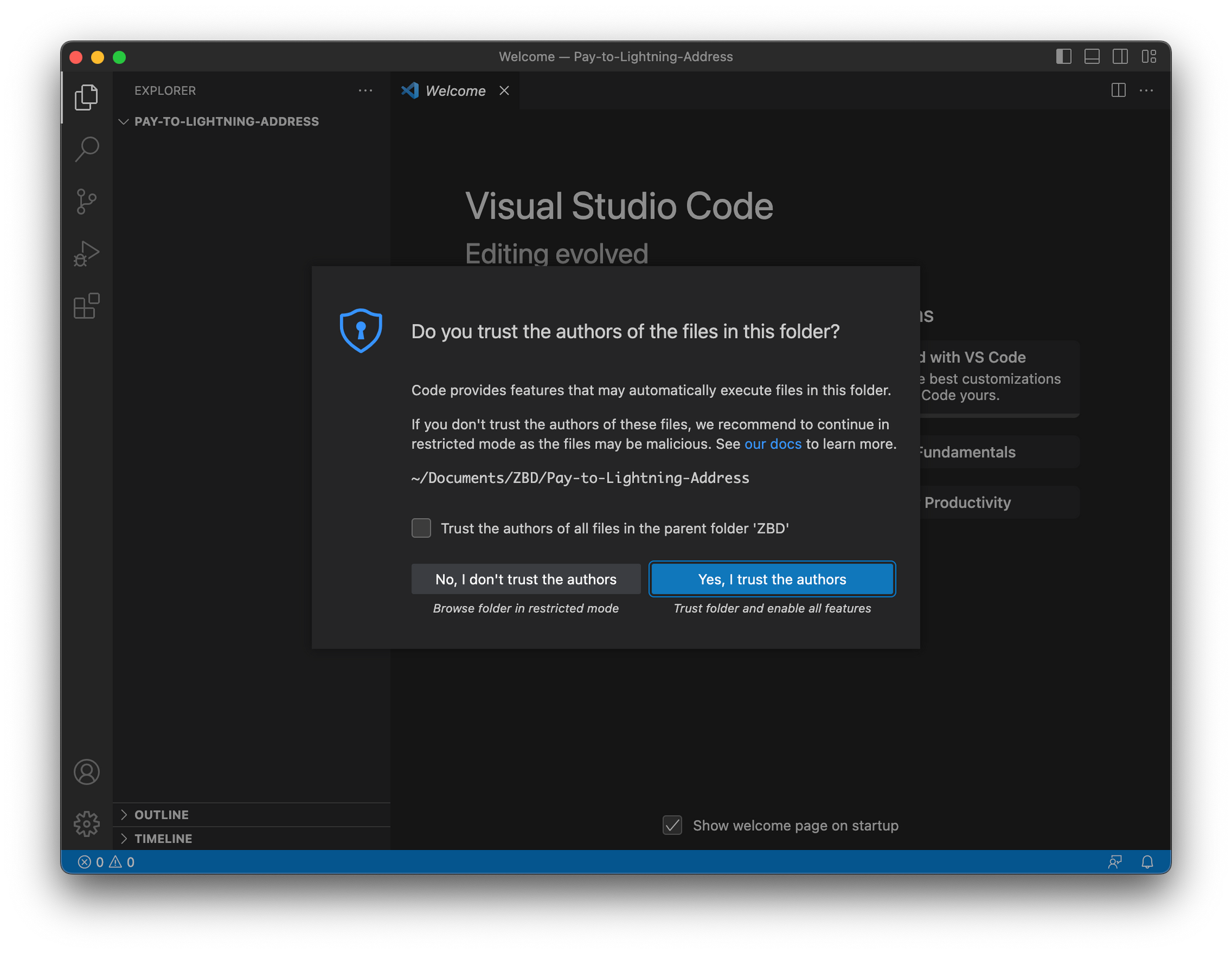The height and width of the screenshot is (954, 1232).
Task: Check trust parent folder 'ZBD' checkbox
Action: (x=421, y=528)
